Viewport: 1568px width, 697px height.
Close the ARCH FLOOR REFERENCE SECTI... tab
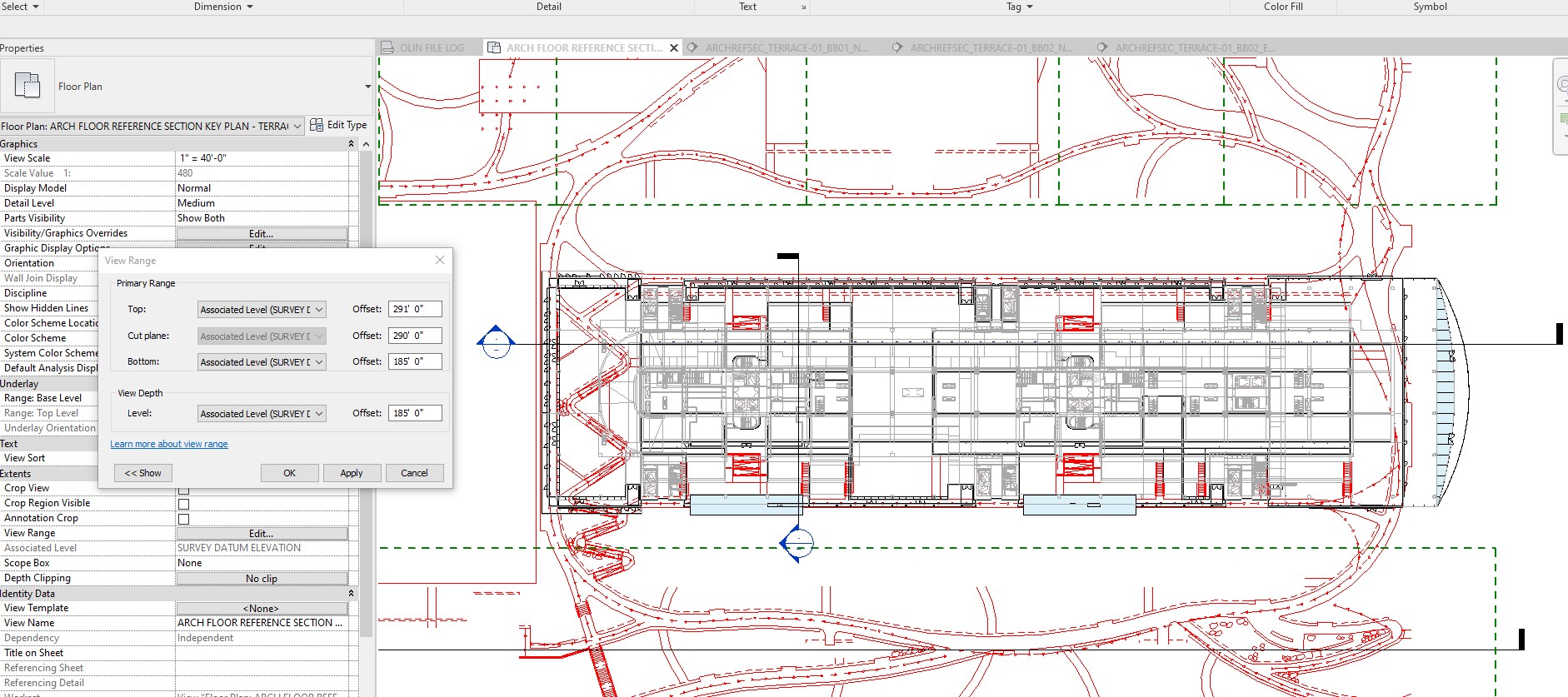pyautogui.click(x=674, y=47)
